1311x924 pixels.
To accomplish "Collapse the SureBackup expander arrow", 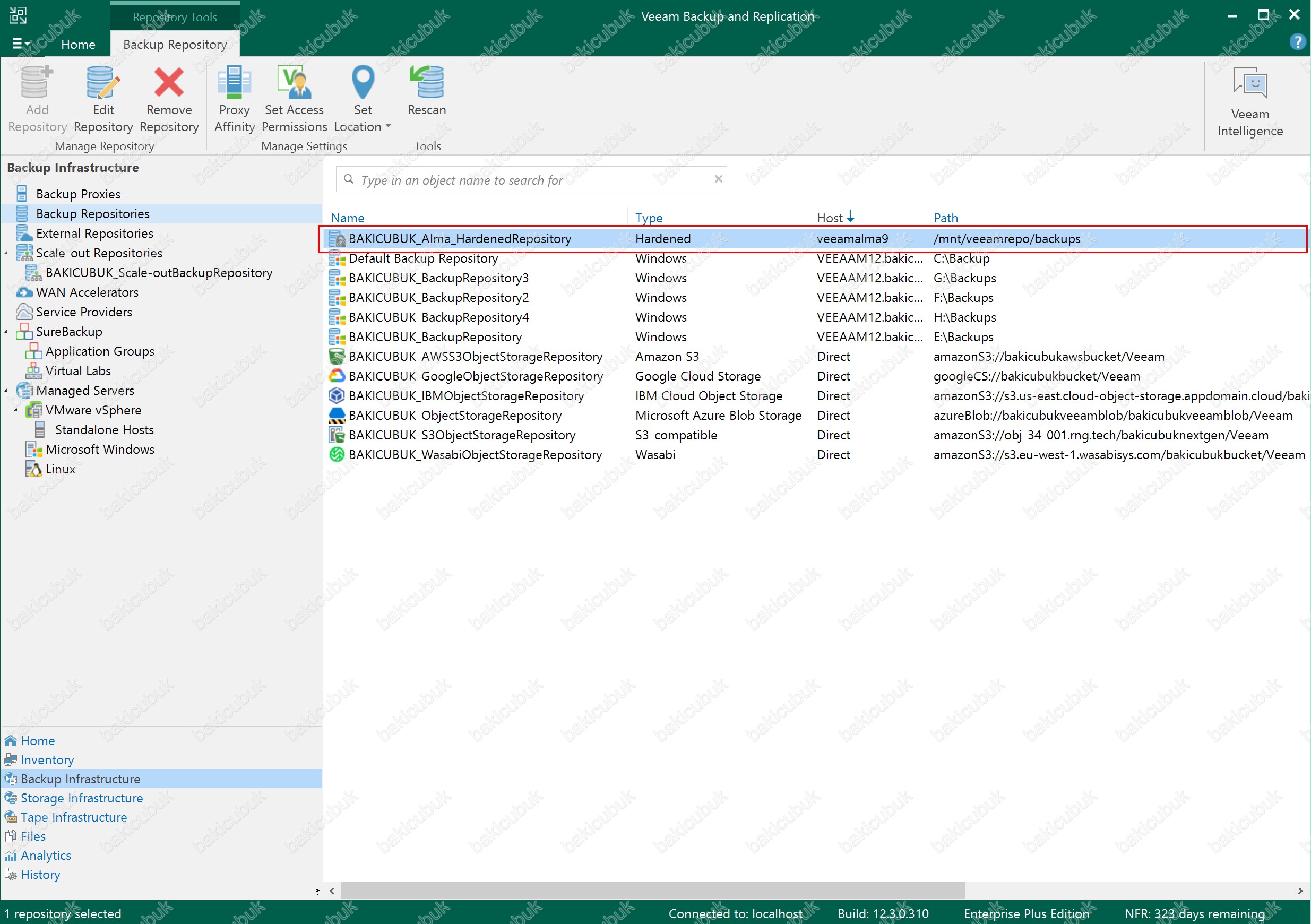I will 7,332.
